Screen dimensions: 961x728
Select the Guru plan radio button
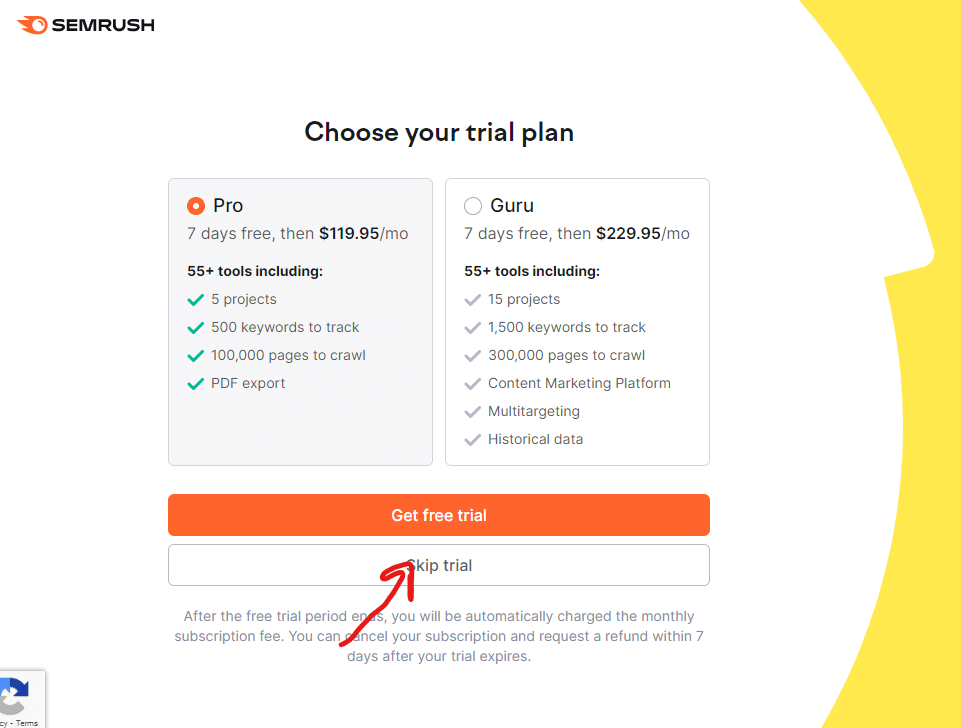[x=473, y=206]
